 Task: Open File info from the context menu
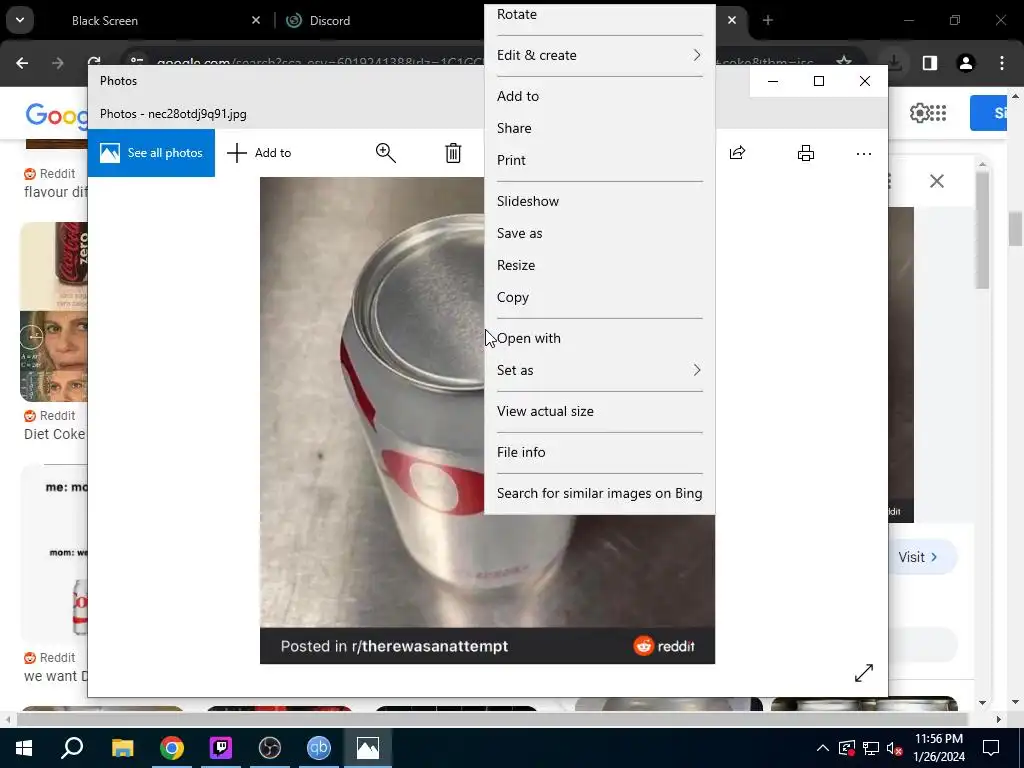(x=599, y=452)
